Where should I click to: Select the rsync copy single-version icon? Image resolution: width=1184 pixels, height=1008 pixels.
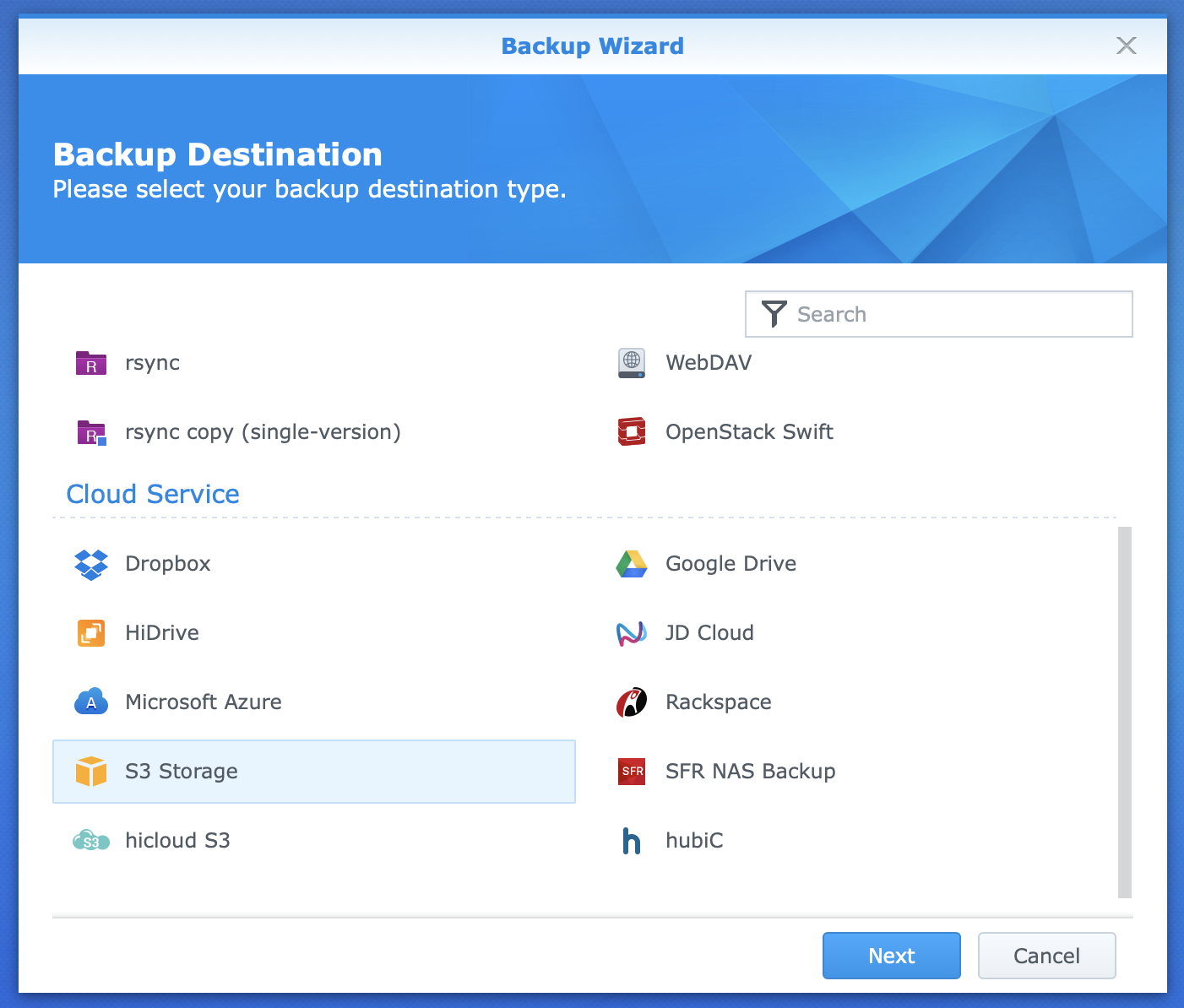click(91, 432)
